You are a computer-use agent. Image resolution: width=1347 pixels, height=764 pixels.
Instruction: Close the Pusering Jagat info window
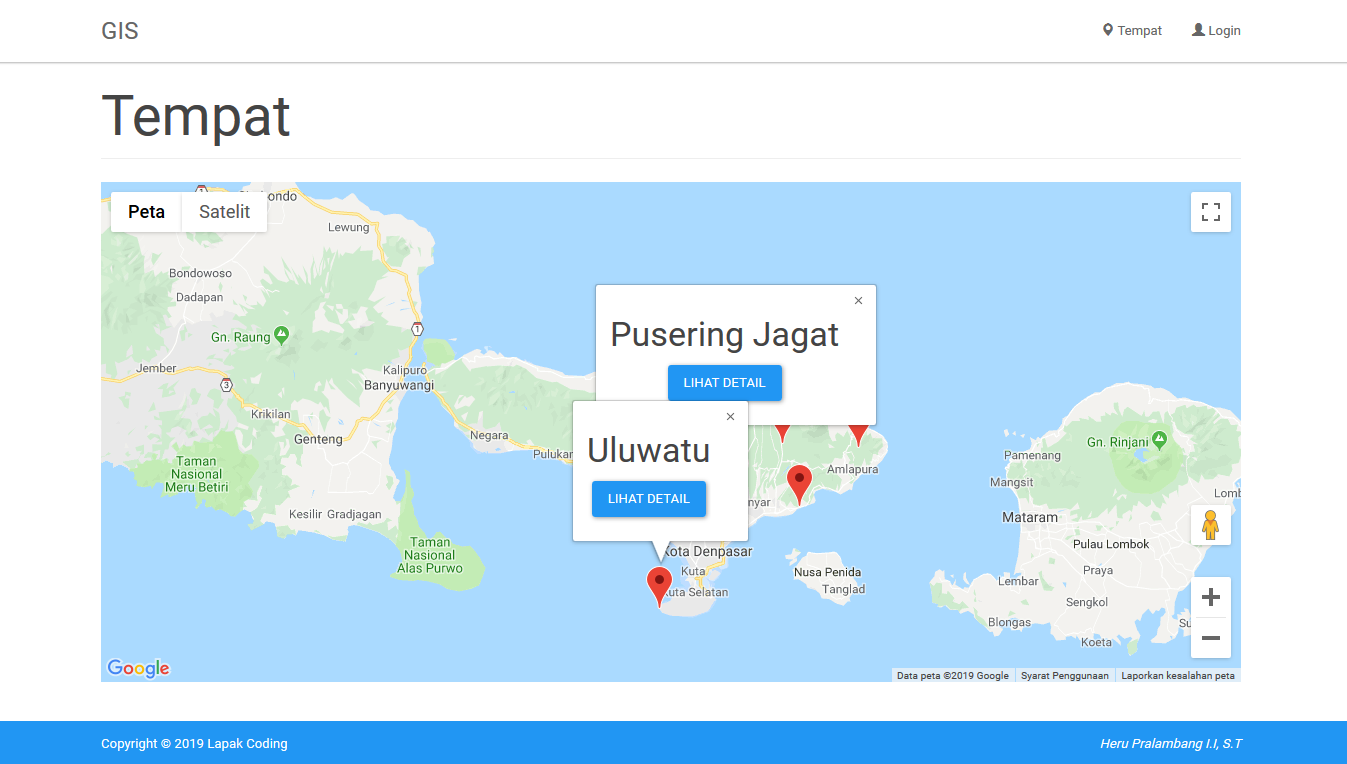[x=858, y=301]
